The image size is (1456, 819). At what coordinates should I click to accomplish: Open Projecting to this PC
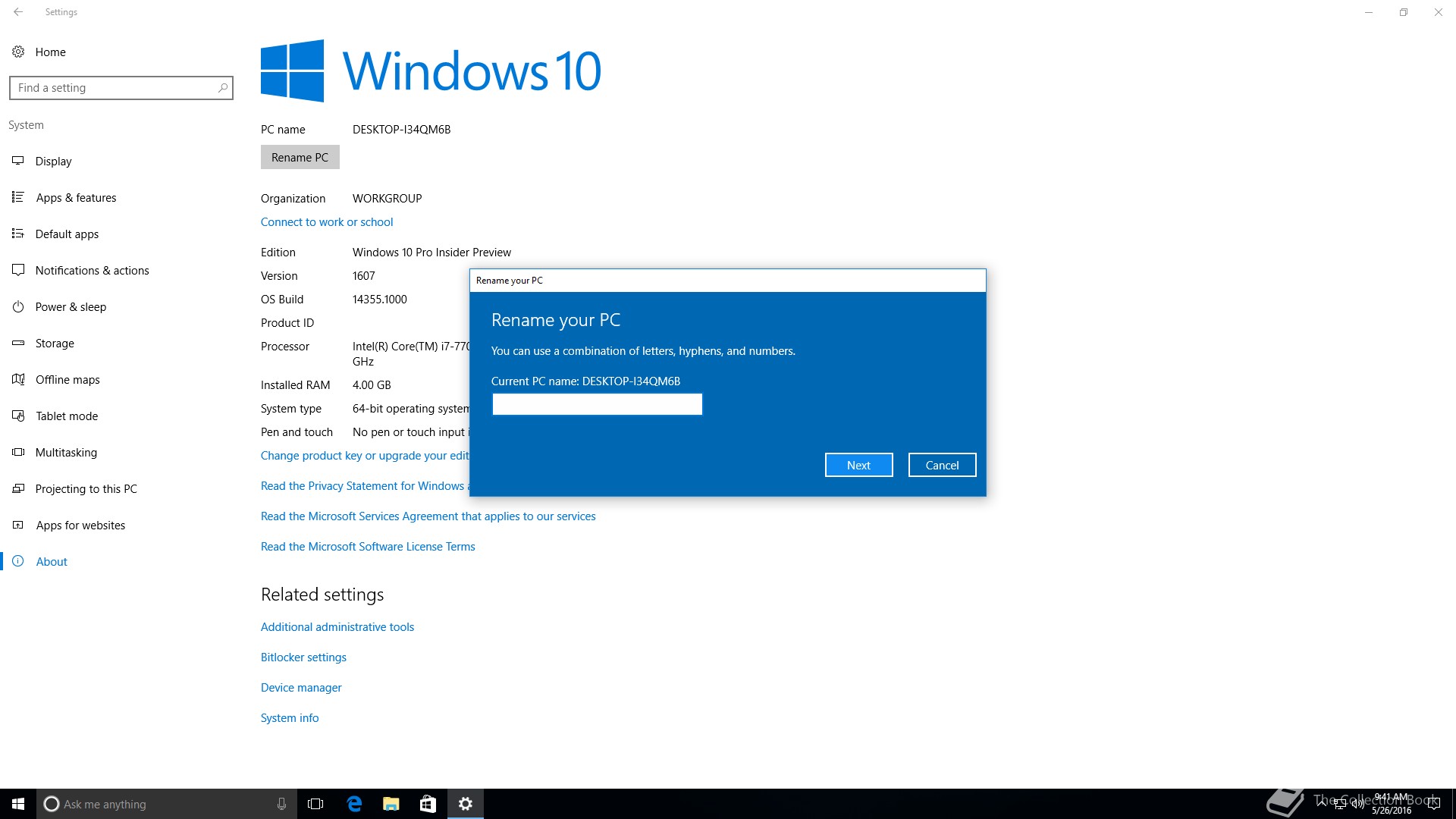(x=86, y=488)
